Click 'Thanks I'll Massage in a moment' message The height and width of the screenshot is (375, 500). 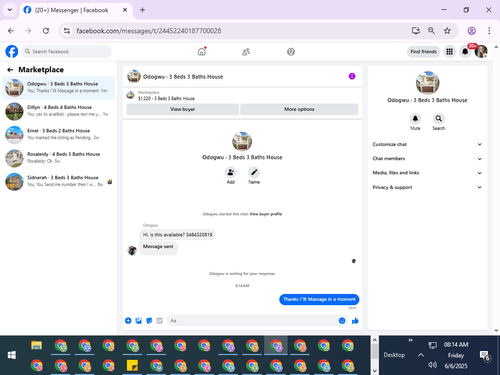[x=319, y=299]
